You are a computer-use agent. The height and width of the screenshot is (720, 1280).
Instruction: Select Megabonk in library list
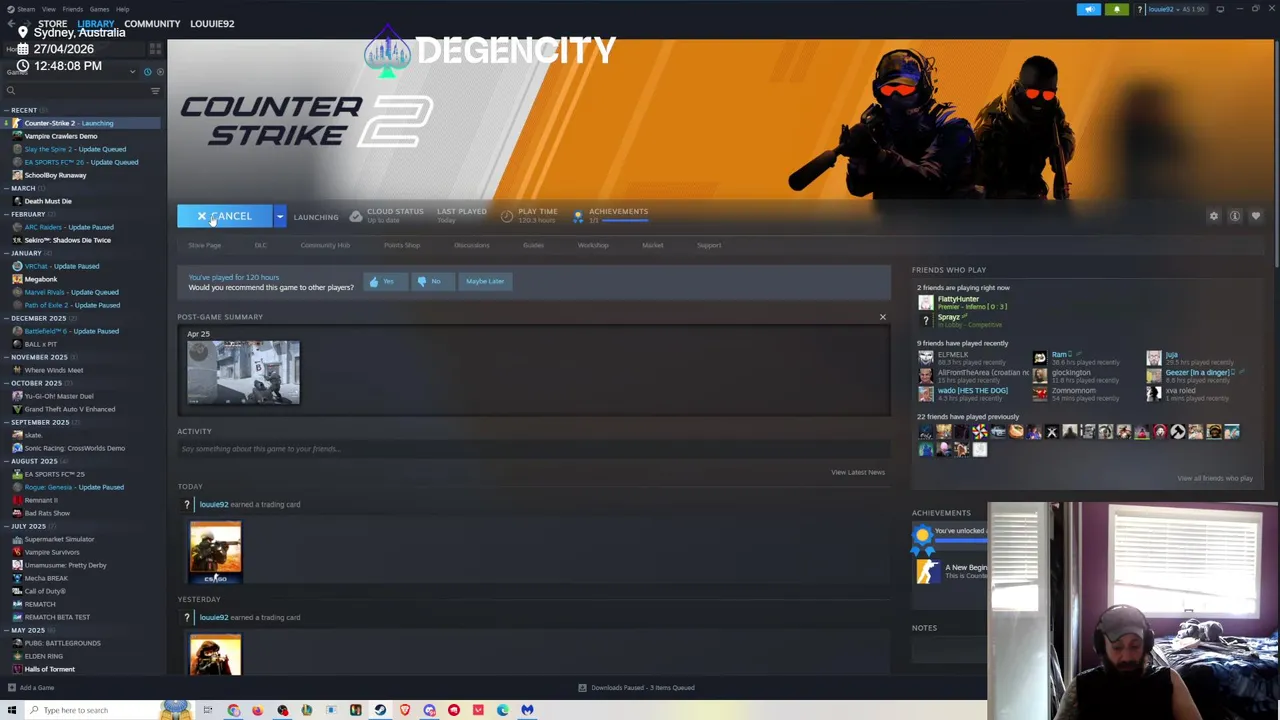(40, 279)
